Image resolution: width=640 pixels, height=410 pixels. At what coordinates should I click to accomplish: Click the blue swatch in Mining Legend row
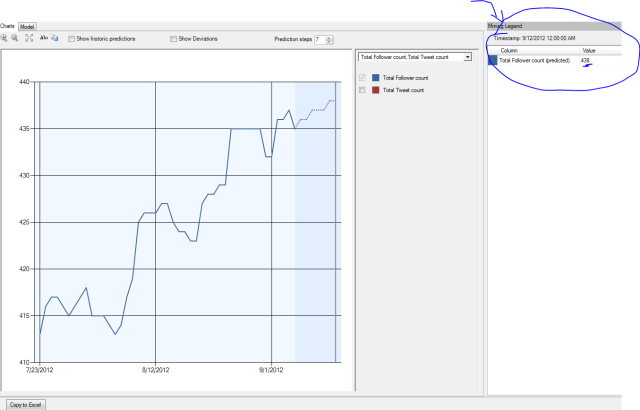493,60
